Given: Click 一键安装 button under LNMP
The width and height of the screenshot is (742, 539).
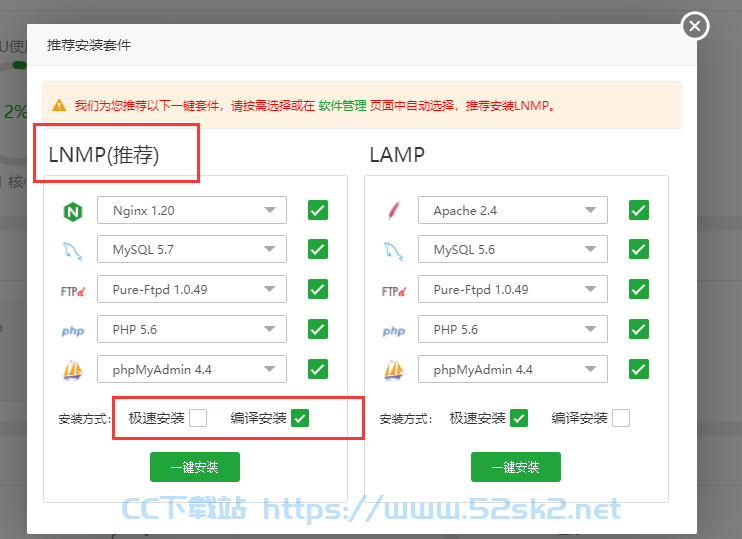Looking at the screenshot, I should pyautogui.click(x=195, y=467).
